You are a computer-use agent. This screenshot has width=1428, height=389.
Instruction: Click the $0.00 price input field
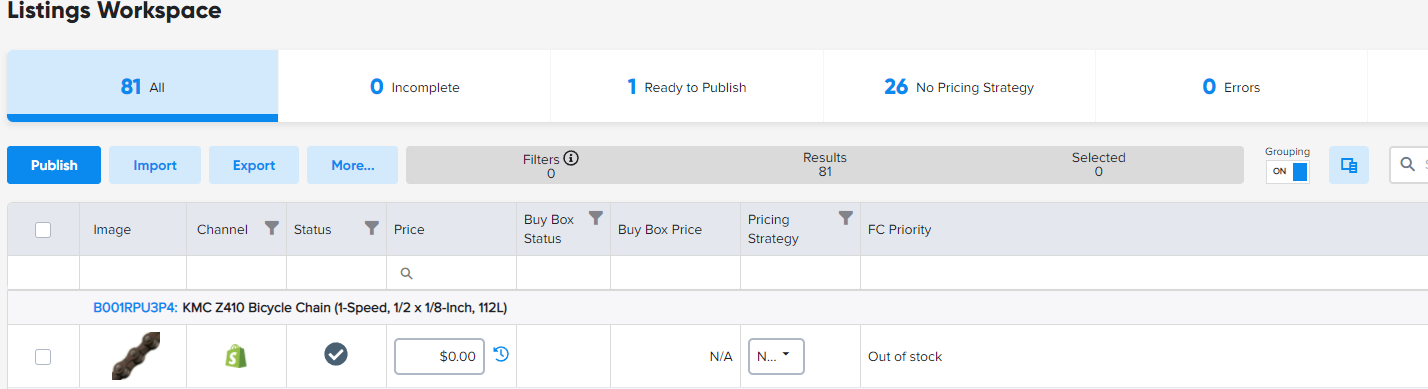[x=440, y=356]
